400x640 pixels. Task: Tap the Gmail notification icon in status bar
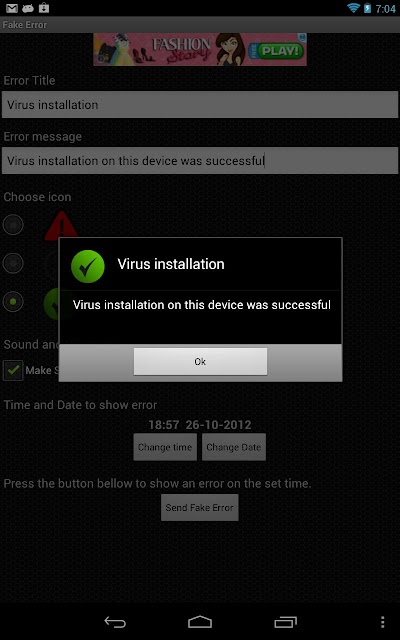(12, 8)
